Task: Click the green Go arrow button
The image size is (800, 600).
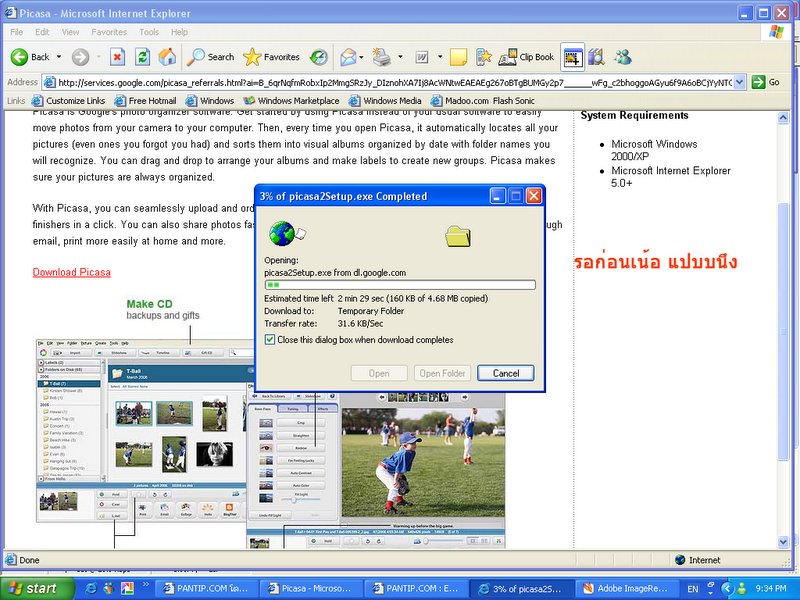Action: (759, 82)
